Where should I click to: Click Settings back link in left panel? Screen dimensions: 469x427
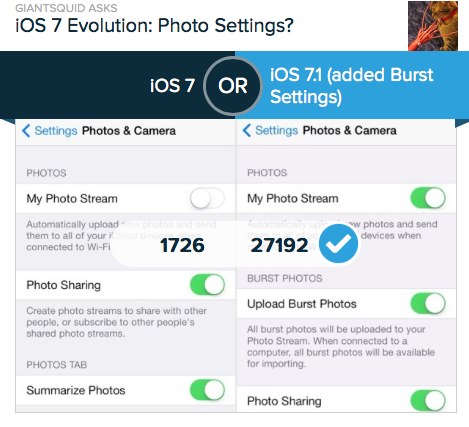tap(56, 131)
